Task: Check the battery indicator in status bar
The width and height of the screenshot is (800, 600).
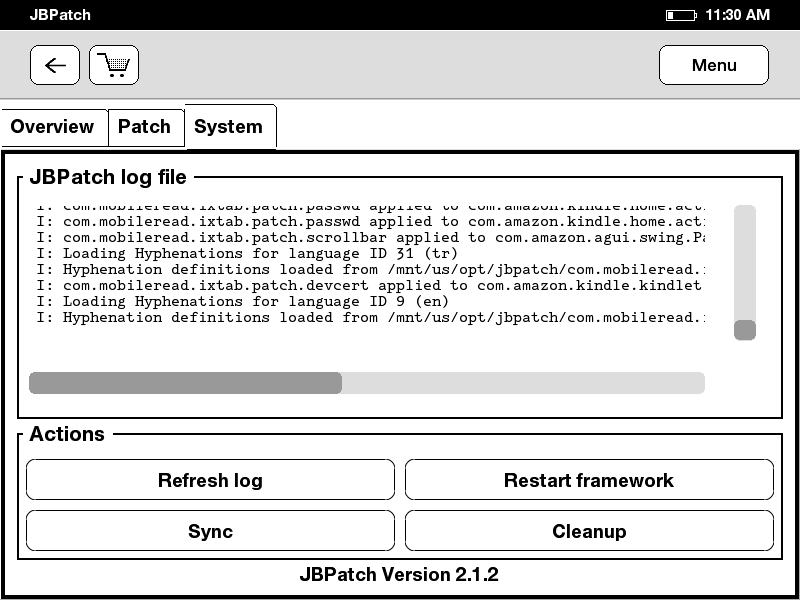Action: click(x=681, y=15)
